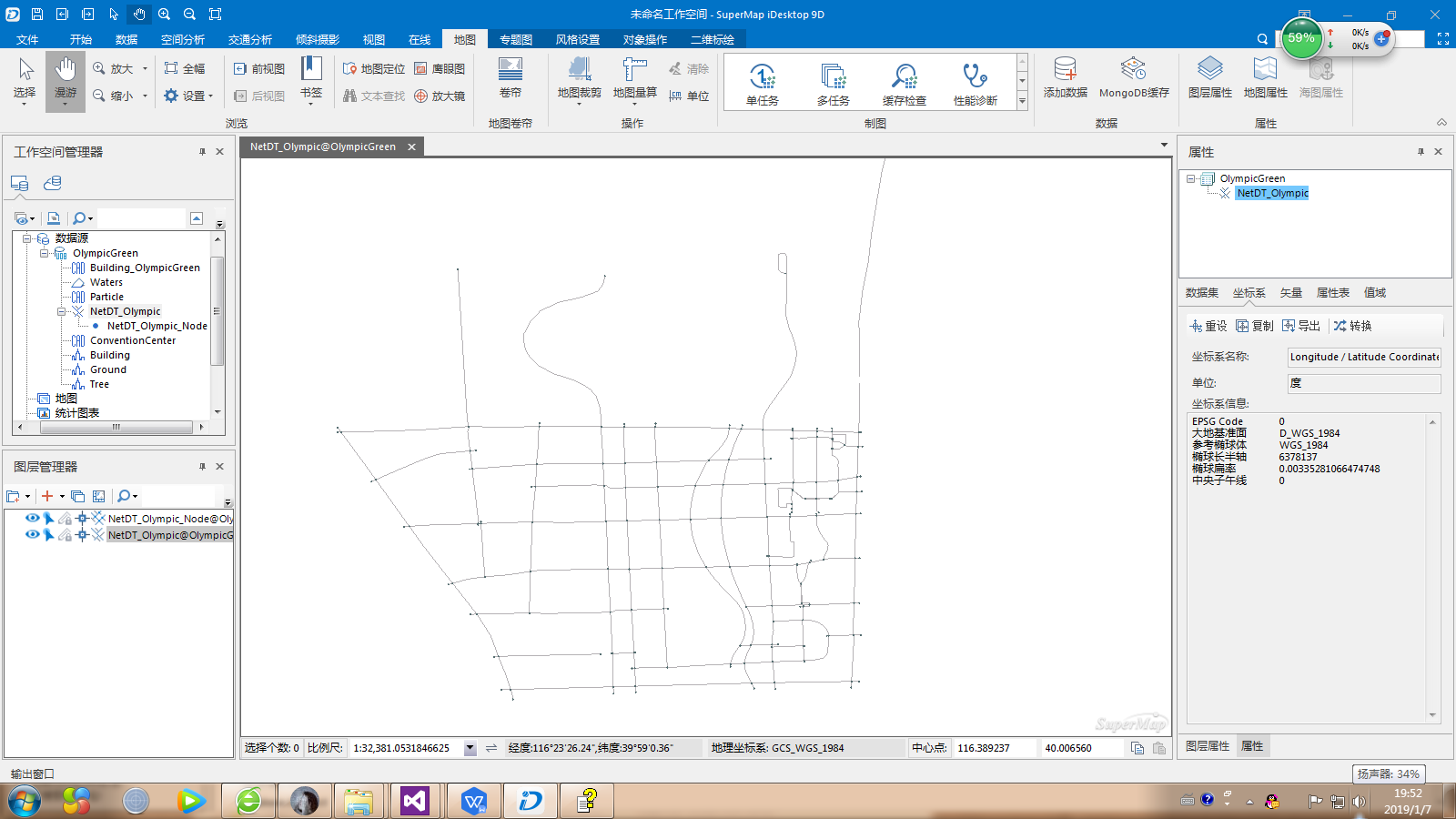Click the 缩小 zoom out tool

(113, 96)
